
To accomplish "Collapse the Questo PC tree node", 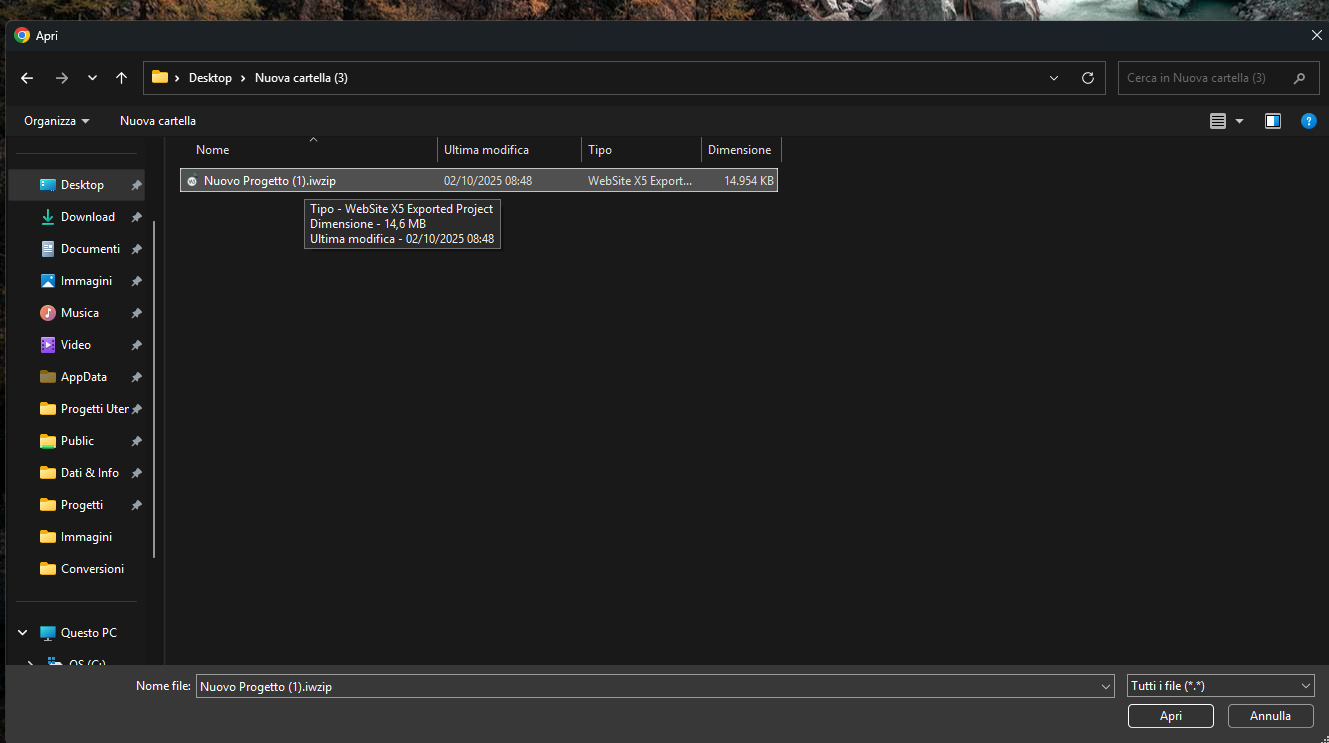I will tap(23, 633).
